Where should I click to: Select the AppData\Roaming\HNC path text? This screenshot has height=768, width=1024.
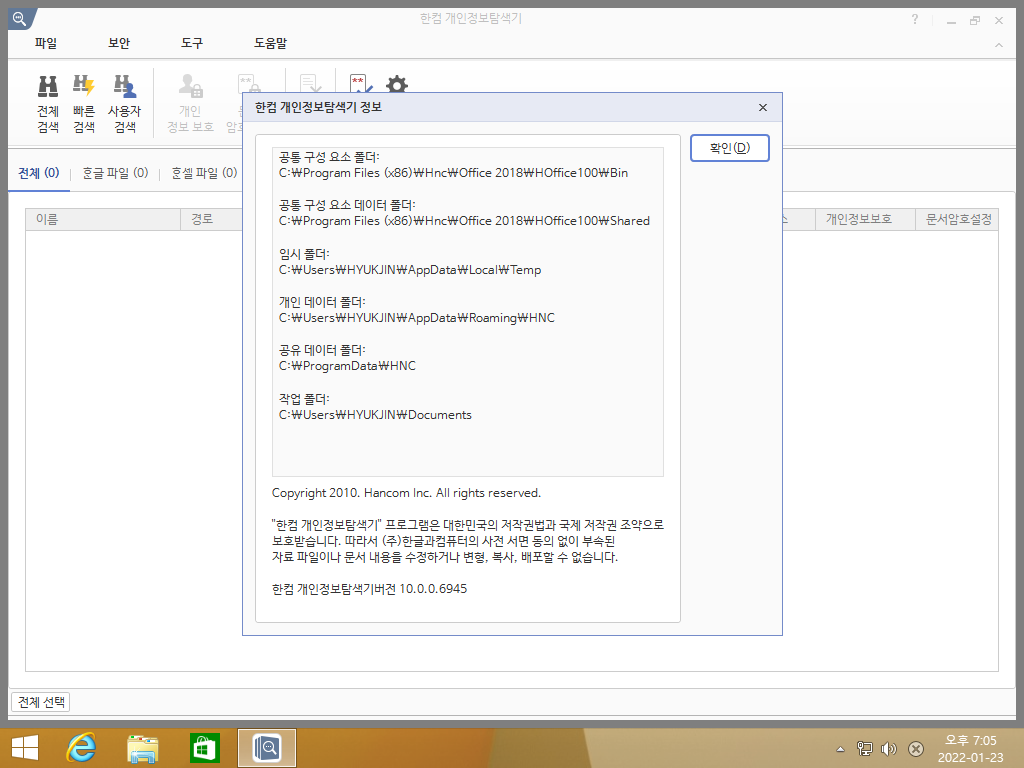[417, 318]
